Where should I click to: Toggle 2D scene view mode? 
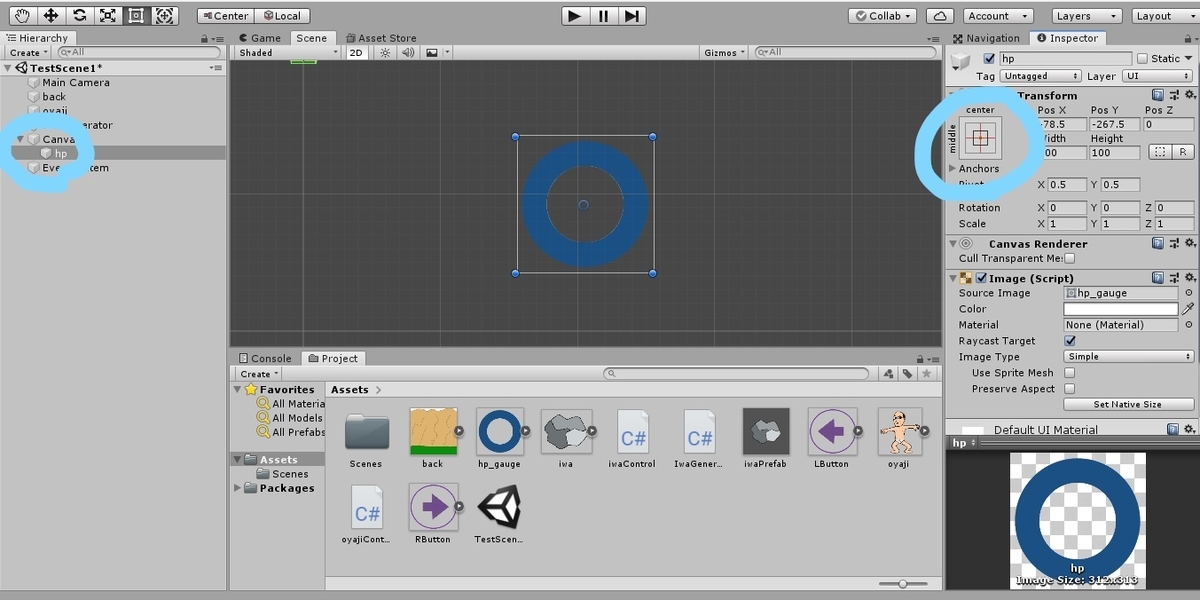point(356,53)
